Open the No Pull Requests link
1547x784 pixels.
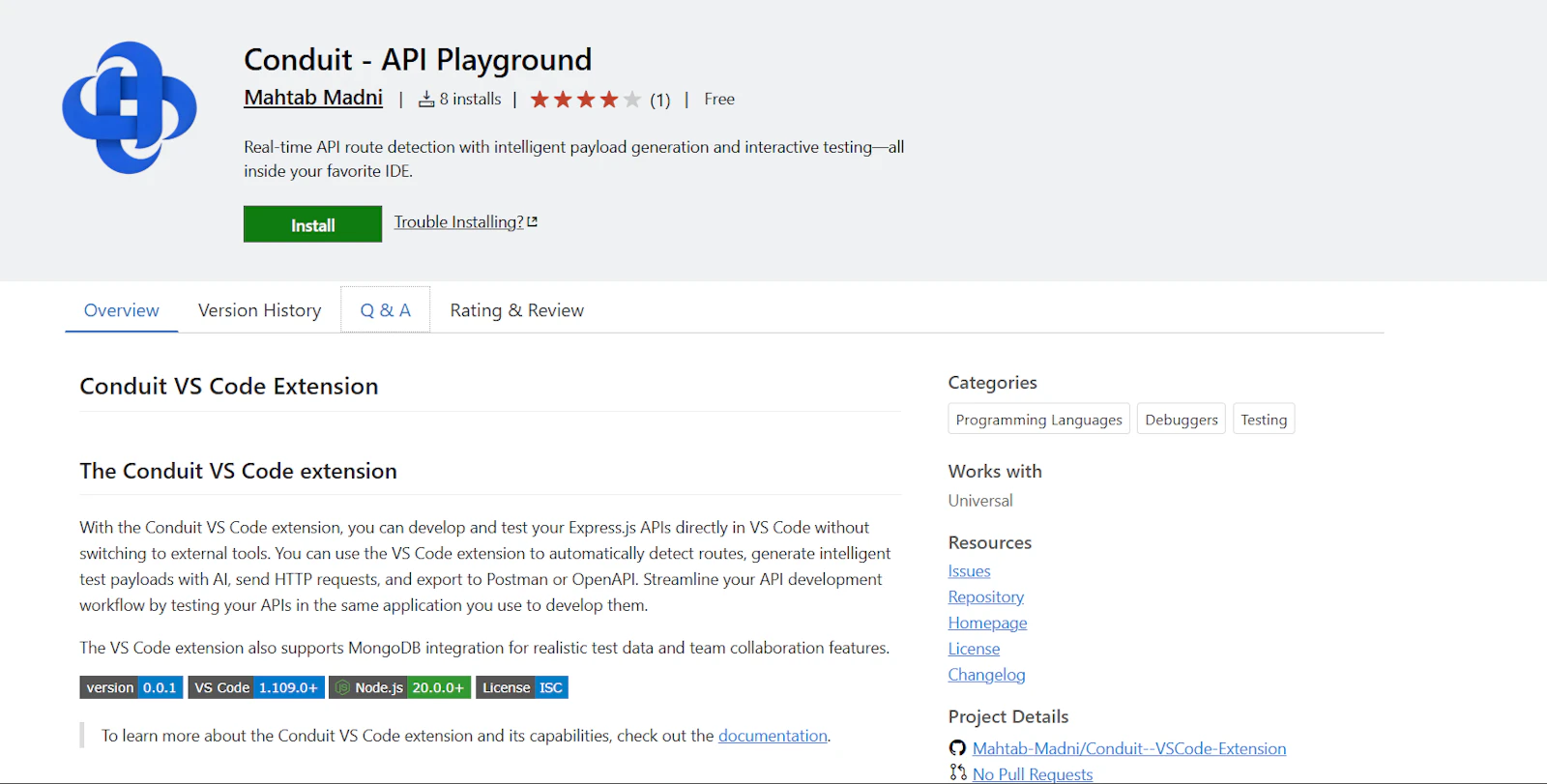(1033, 774)
